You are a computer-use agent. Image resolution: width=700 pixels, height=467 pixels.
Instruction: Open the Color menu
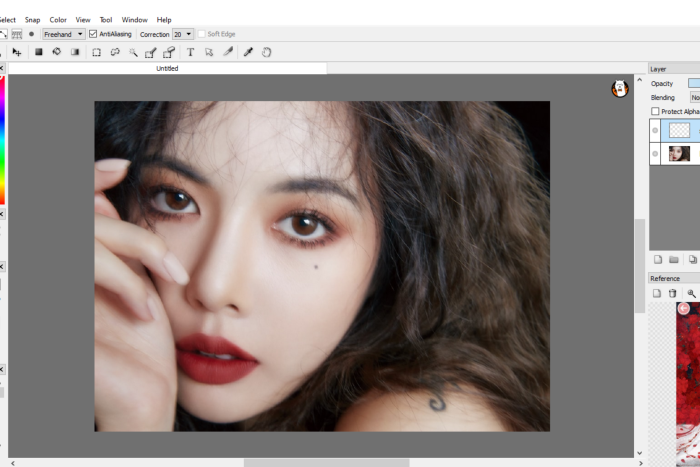(x=58, y=20)
